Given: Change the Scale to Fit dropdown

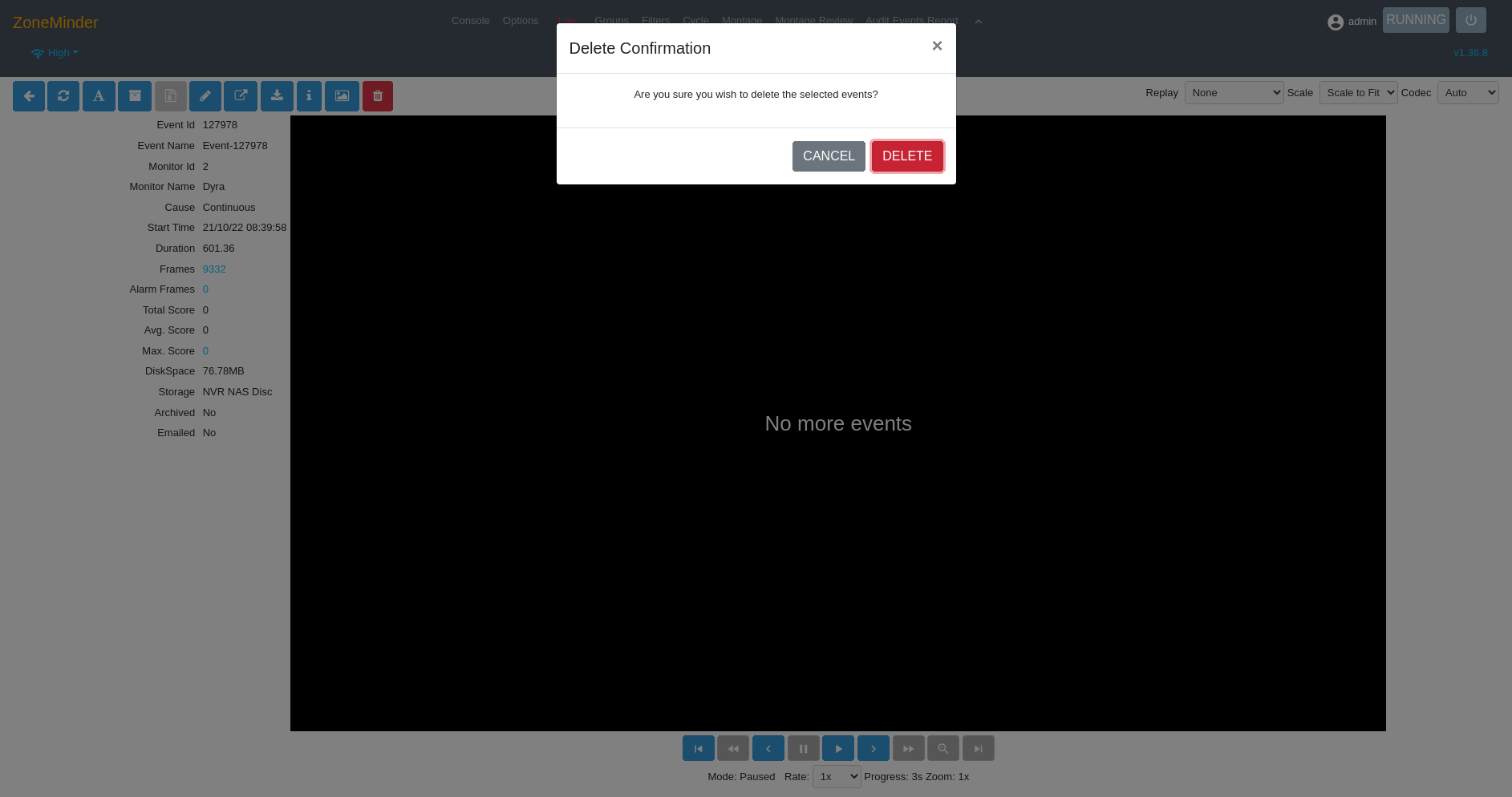Looking at the screenshot, I should 1358,92.
